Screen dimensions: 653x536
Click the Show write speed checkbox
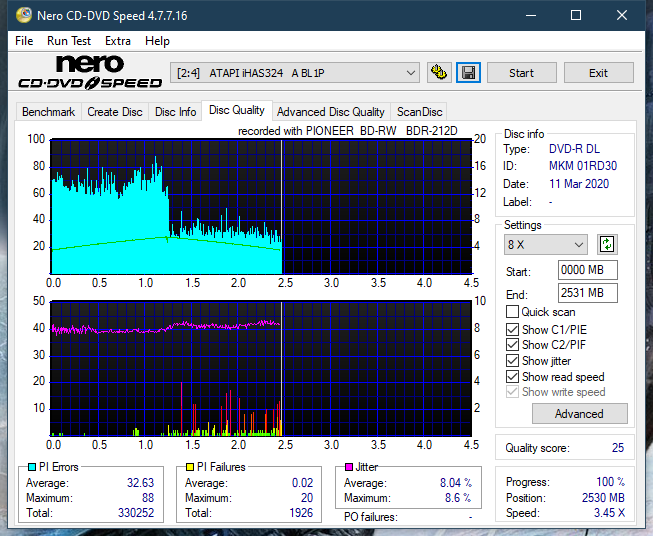coord(512,392)
